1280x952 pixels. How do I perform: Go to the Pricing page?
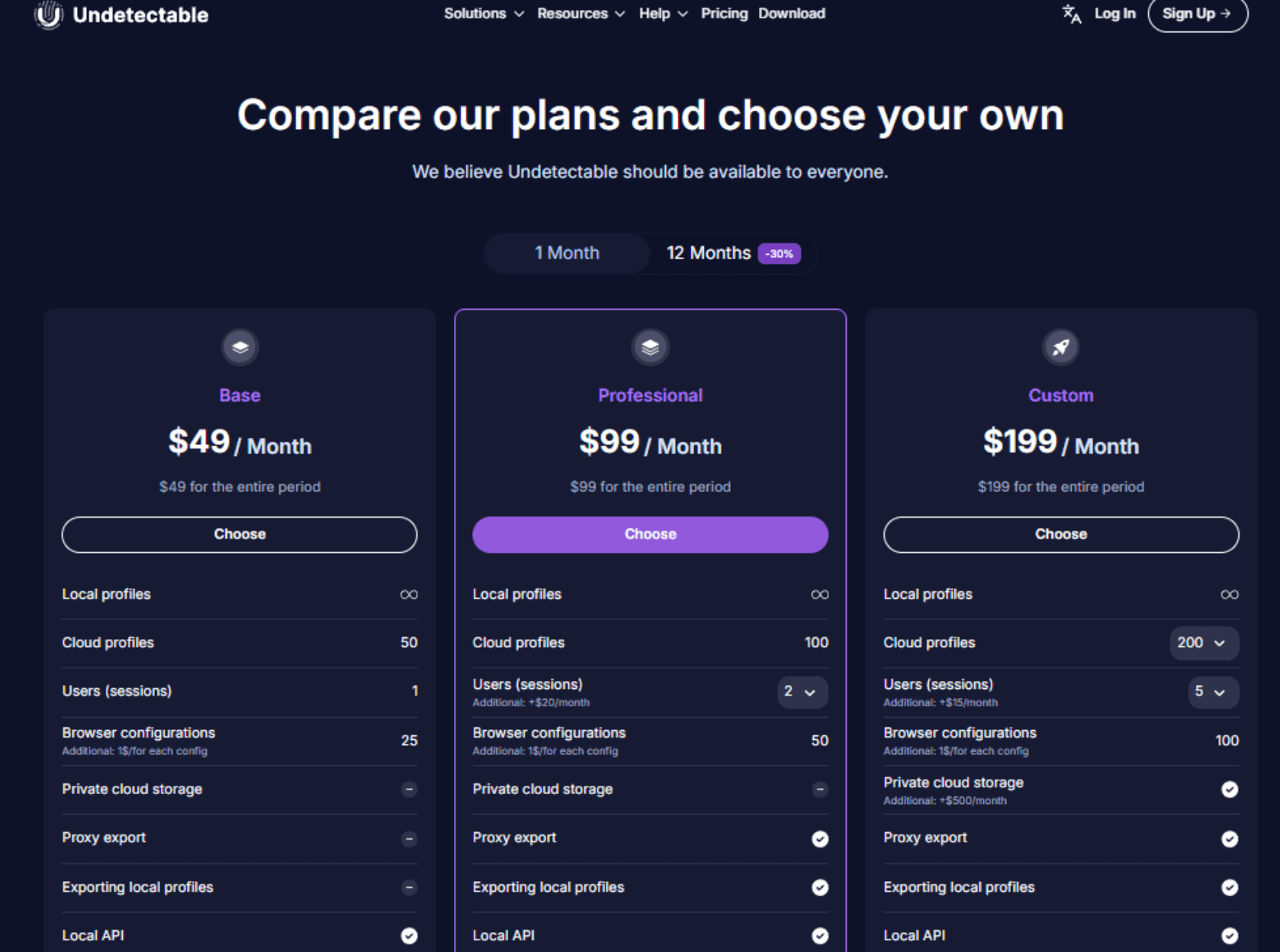click(724, 14)
